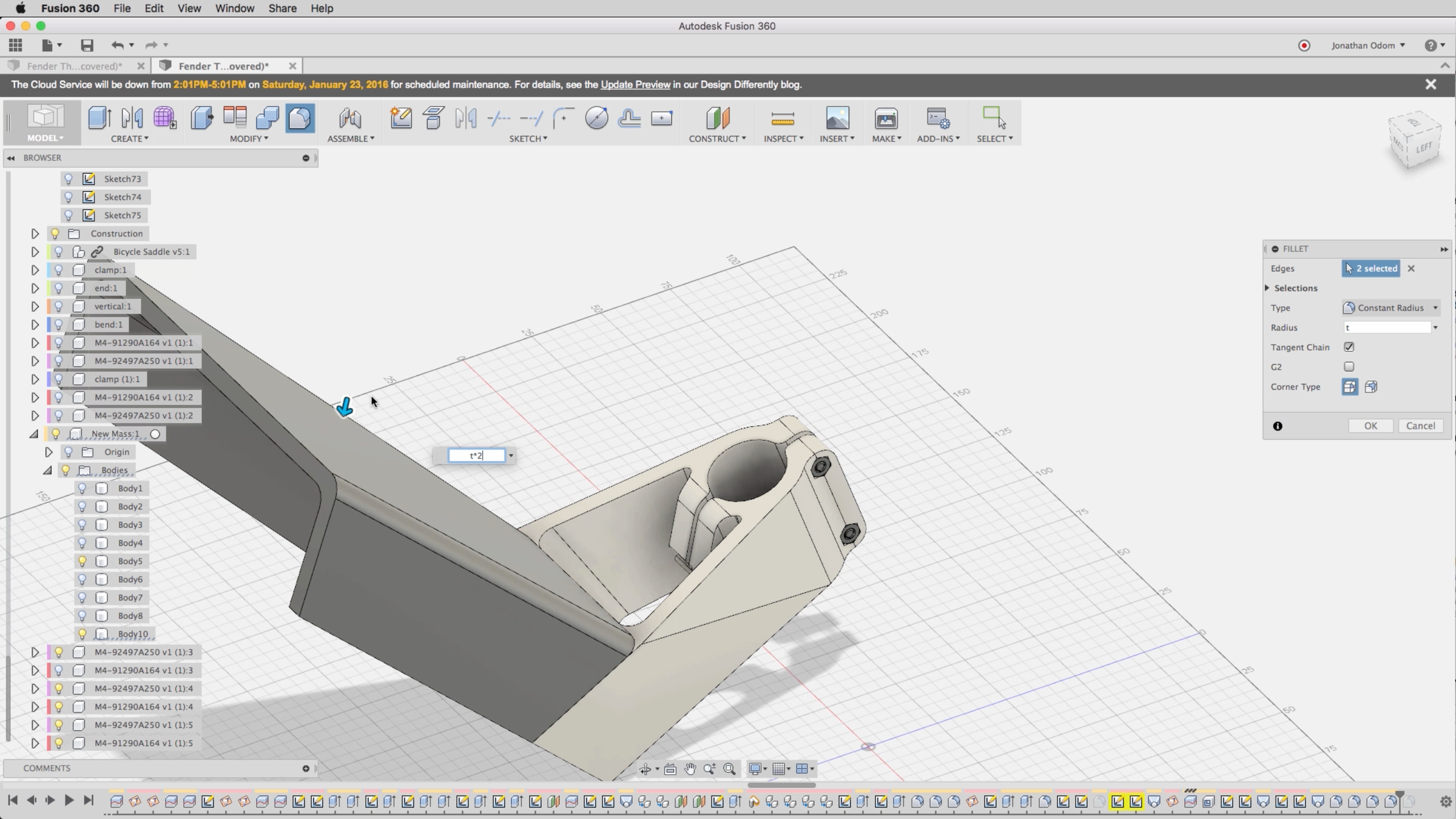Expand the Selections section in the Fillet panel
The image size is (1456, 819).
pos(1268,288)
